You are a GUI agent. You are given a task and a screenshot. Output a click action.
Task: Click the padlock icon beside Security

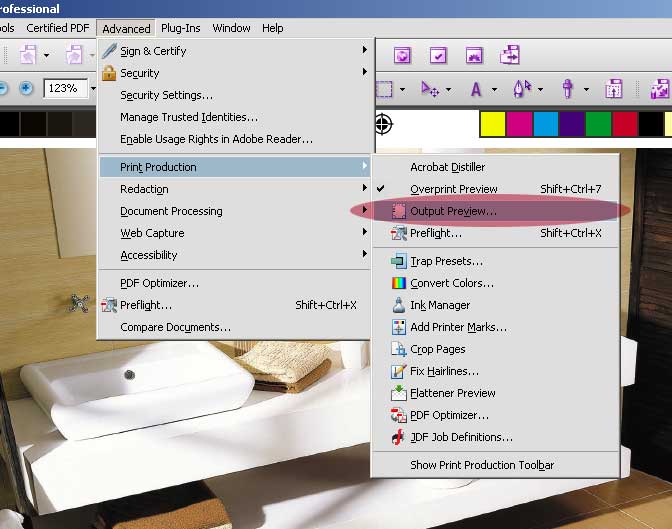[109, 73]
